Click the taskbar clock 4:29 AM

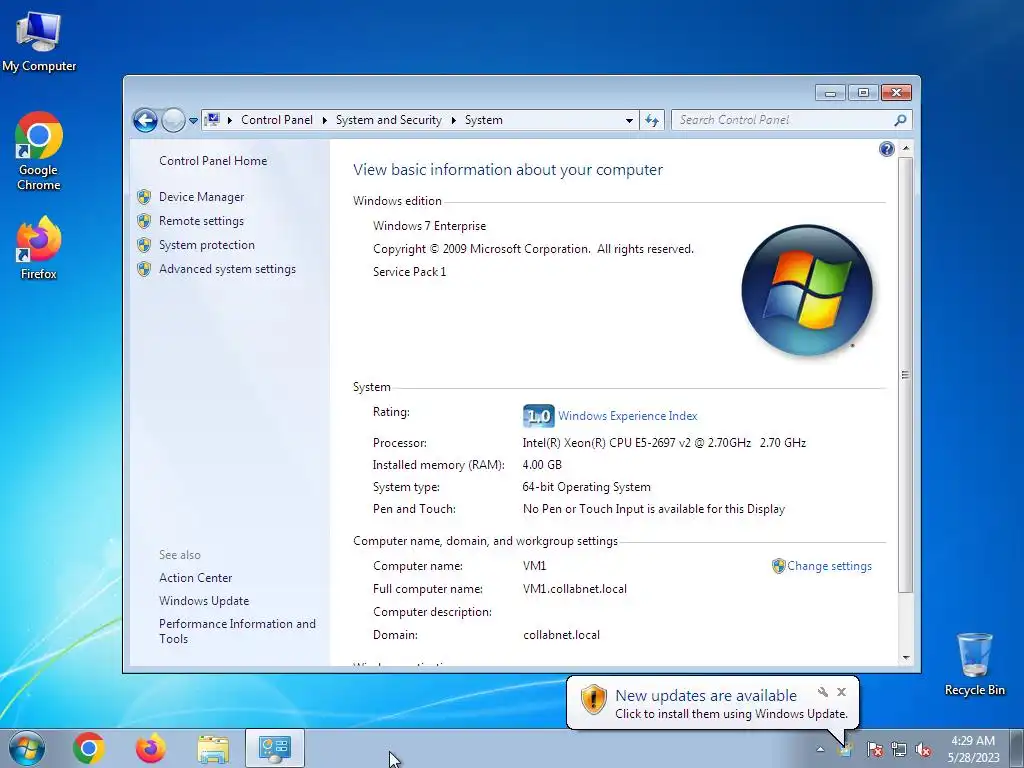pos(973,741)
